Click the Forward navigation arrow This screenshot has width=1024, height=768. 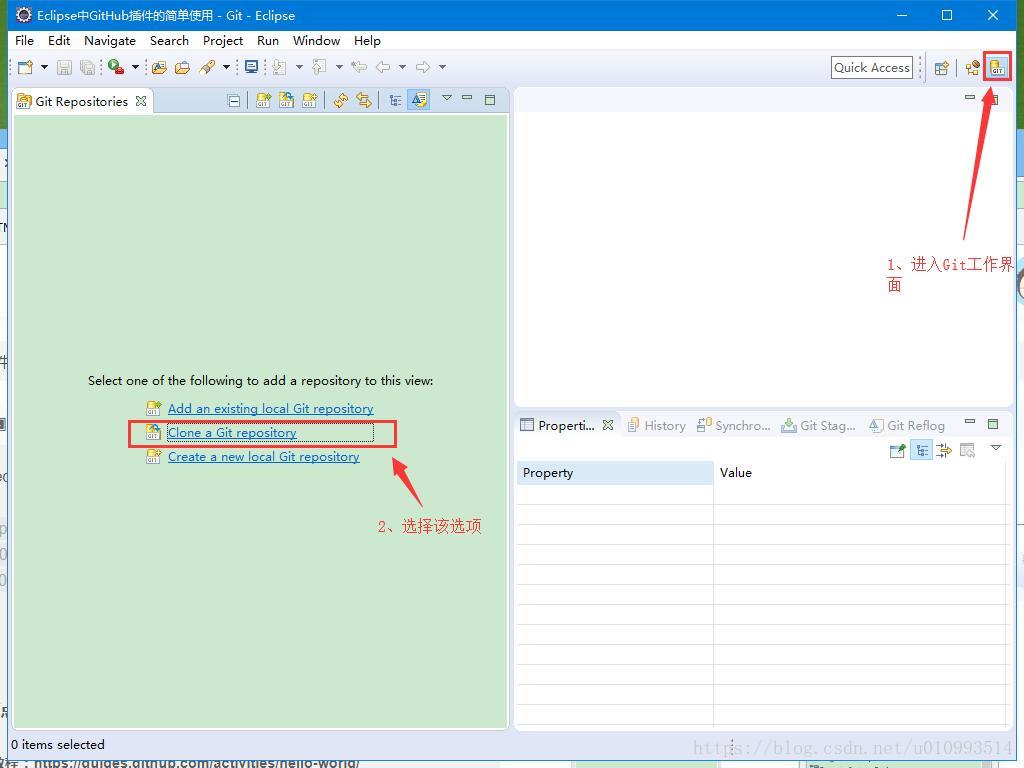coord(423,67)
